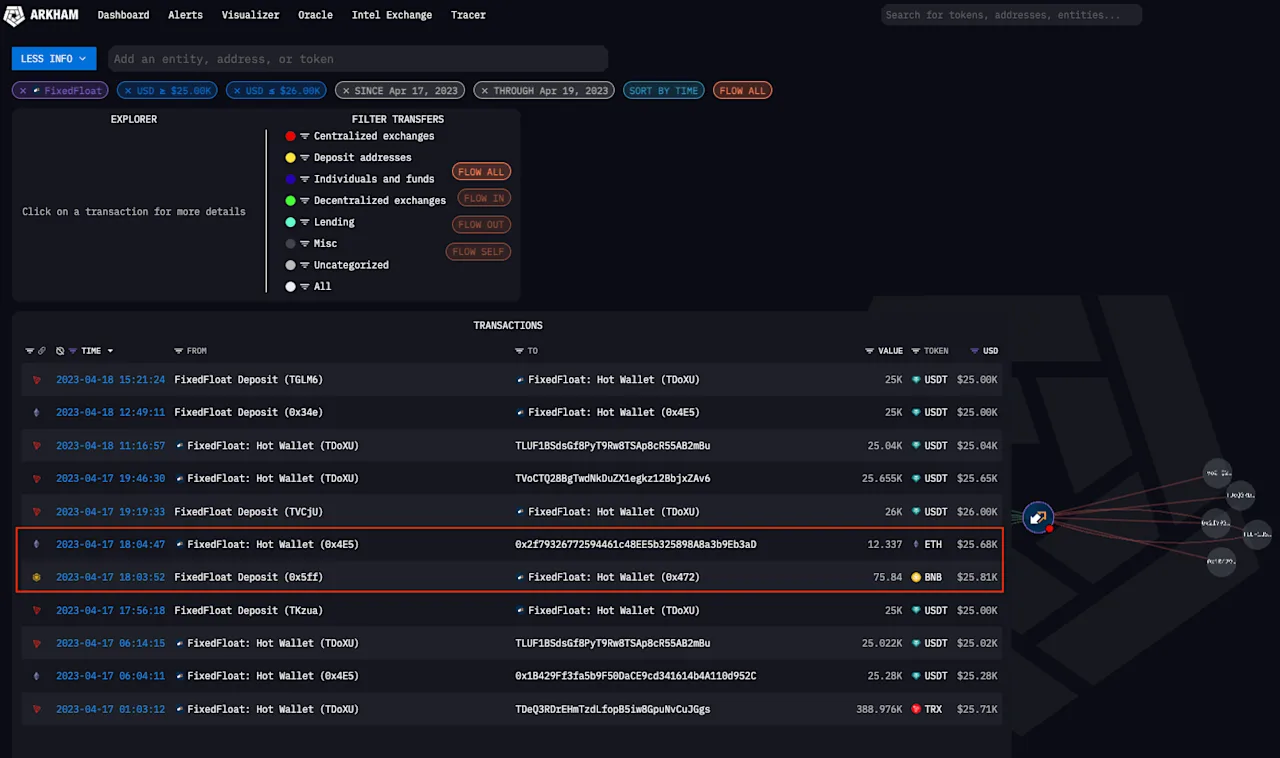Click the USDT token icon on the 15:21:24 row

(x=916, y=380)
